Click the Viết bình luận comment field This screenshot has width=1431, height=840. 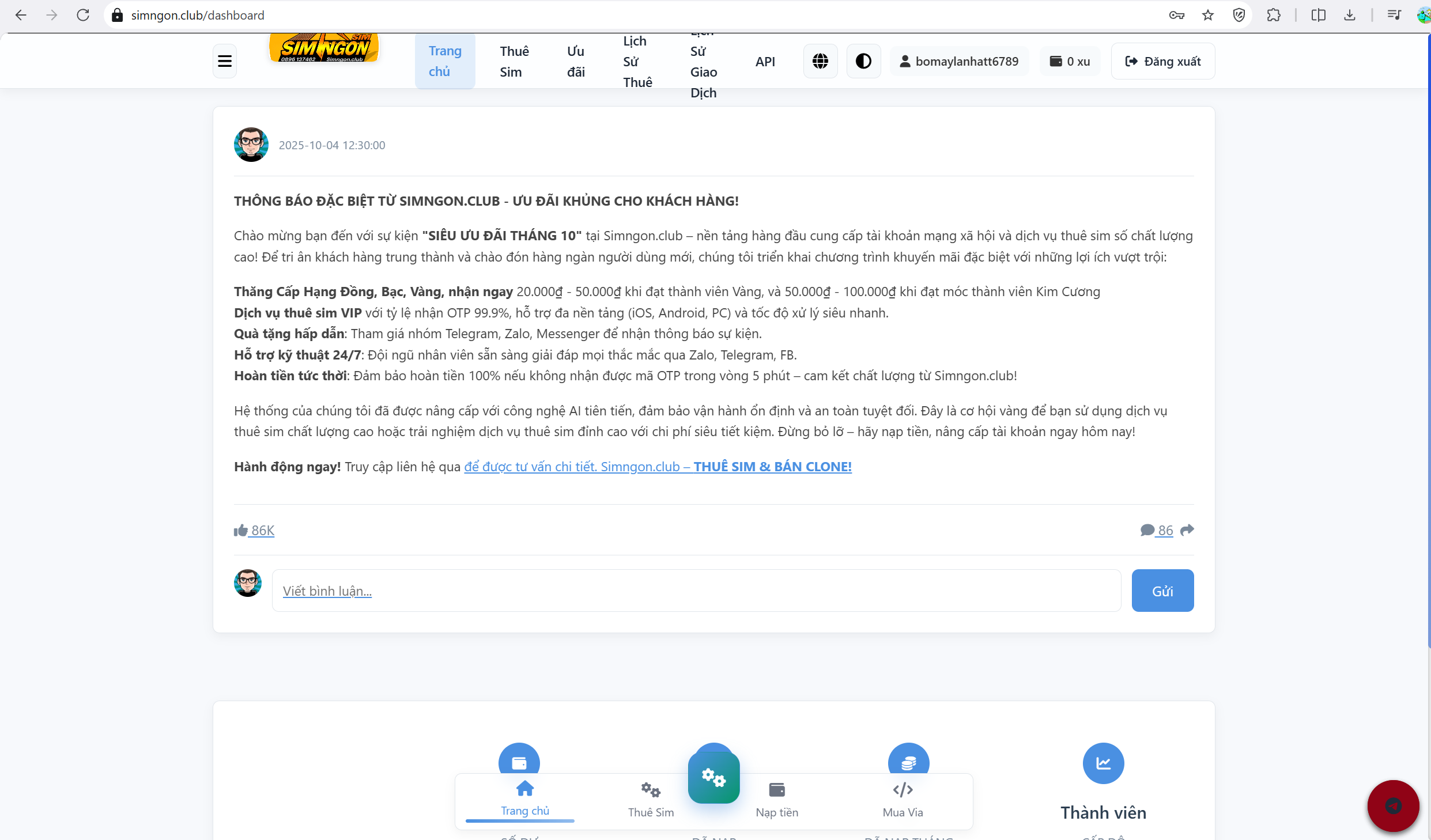(x=696, y=591)
